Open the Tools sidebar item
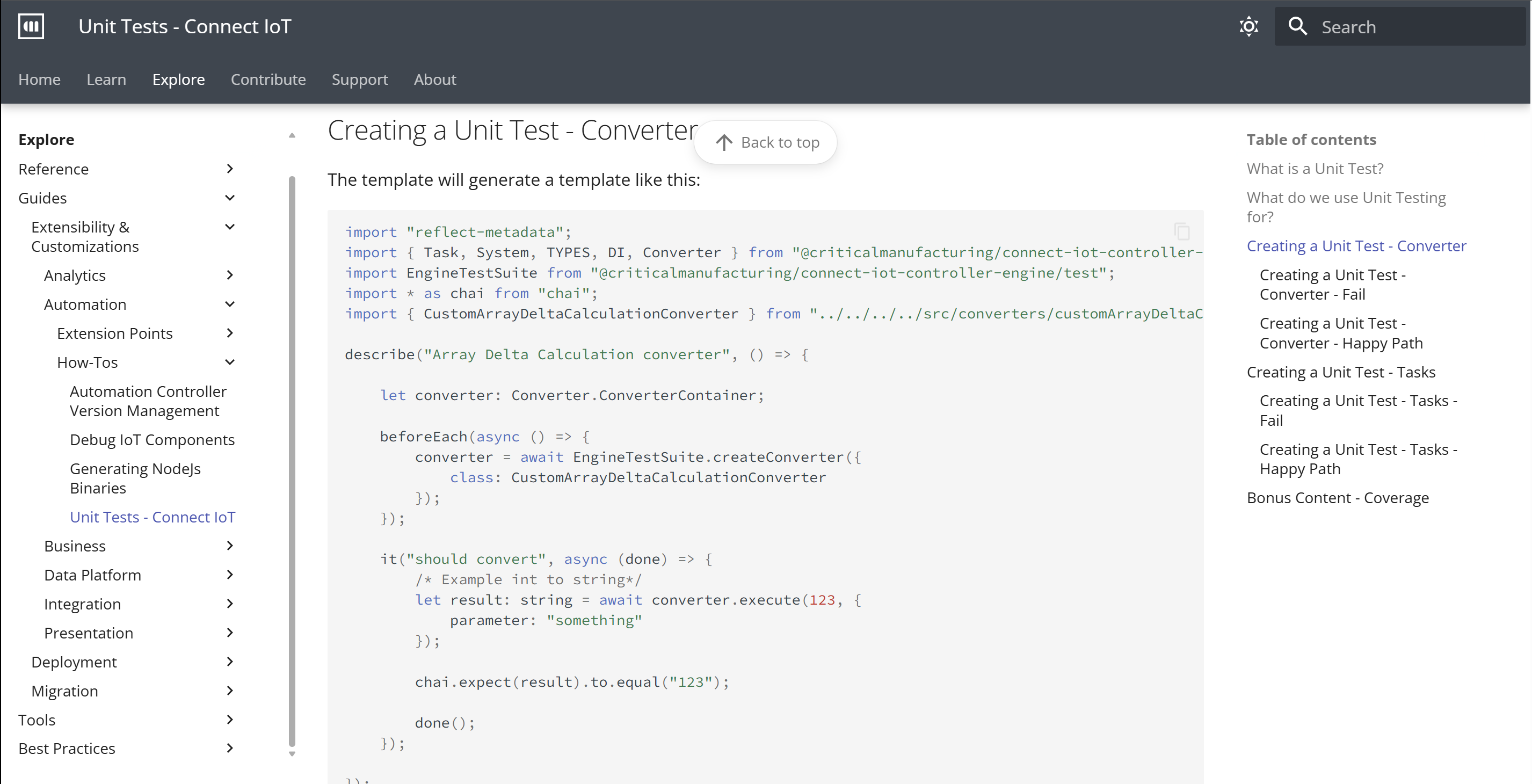1532x784 pixels. tap(37, 720)
